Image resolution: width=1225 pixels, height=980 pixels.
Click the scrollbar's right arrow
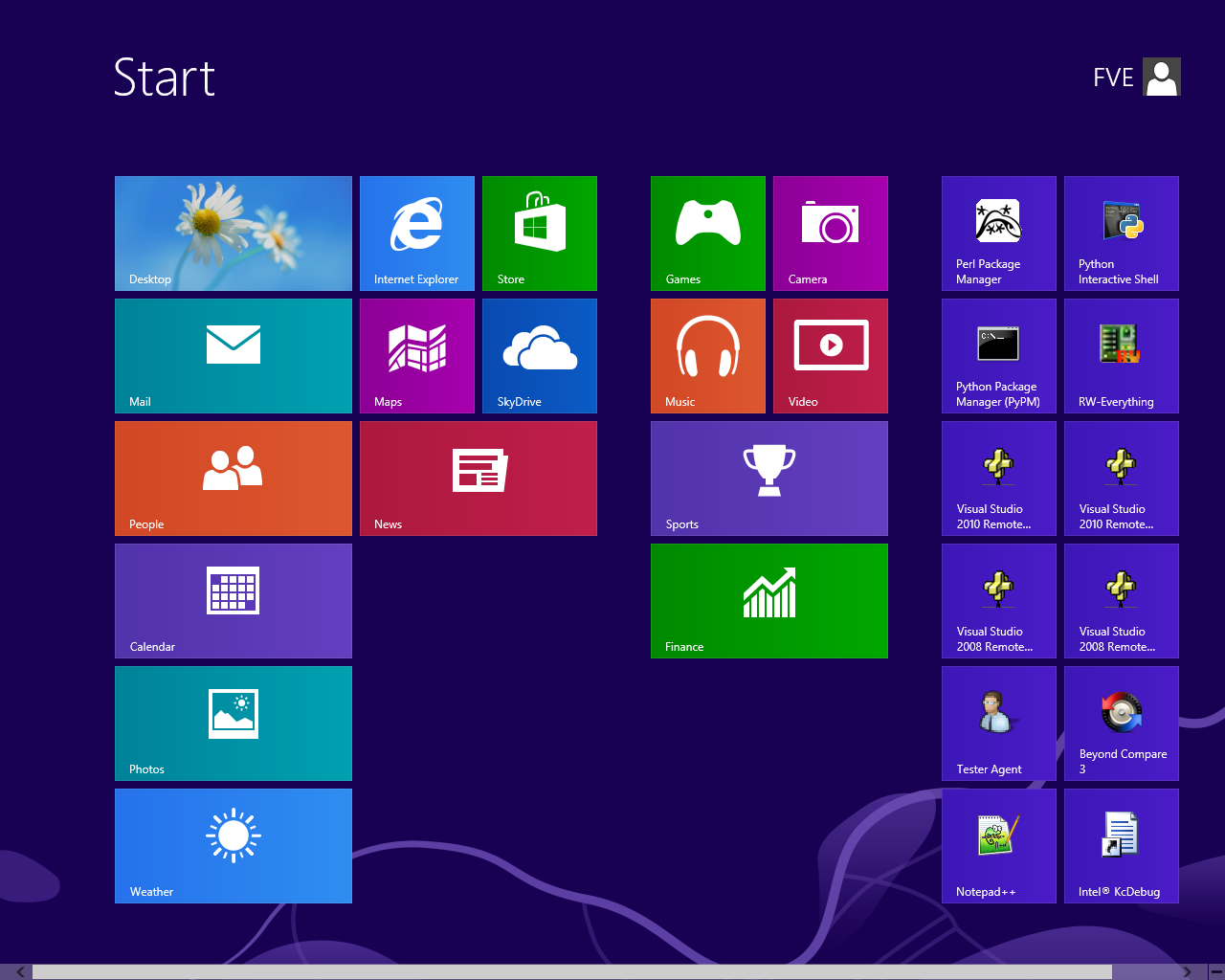click(x=1187, y=972)
